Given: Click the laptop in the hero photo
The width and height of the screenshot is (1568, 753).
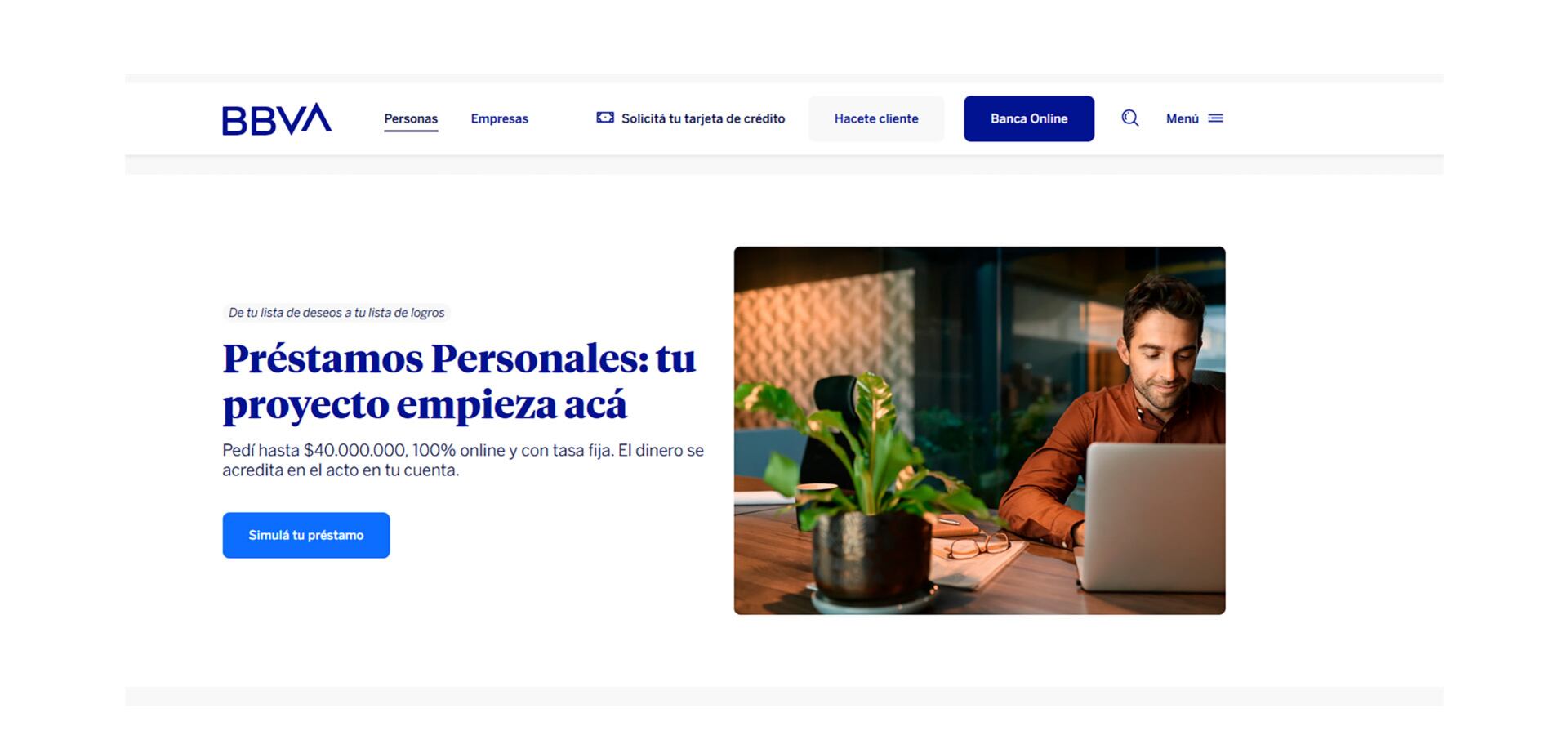Looking at the screenshot, I should [1151, 516].
